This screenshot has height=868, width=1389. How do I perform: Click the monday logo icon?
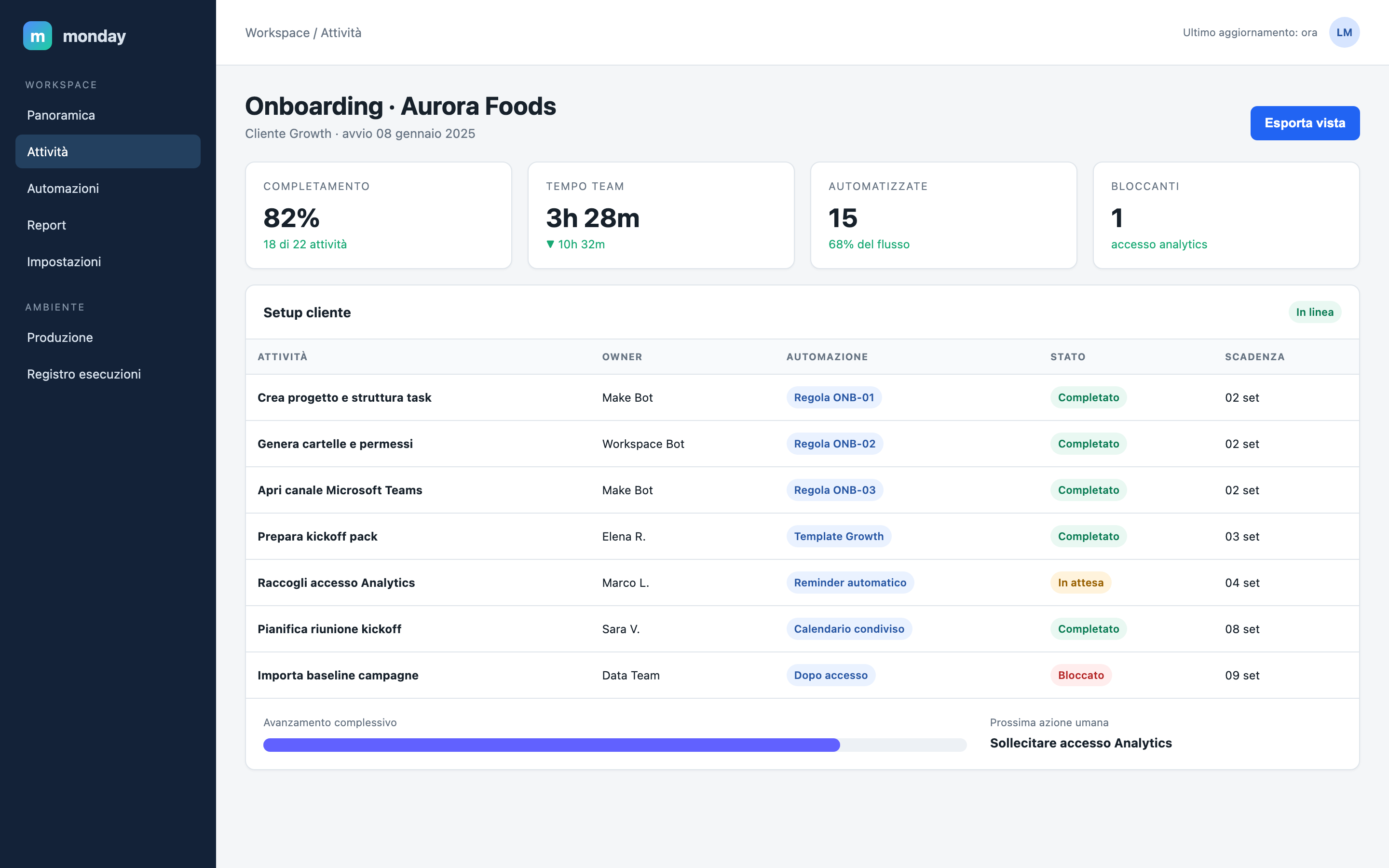coord(37,36)
